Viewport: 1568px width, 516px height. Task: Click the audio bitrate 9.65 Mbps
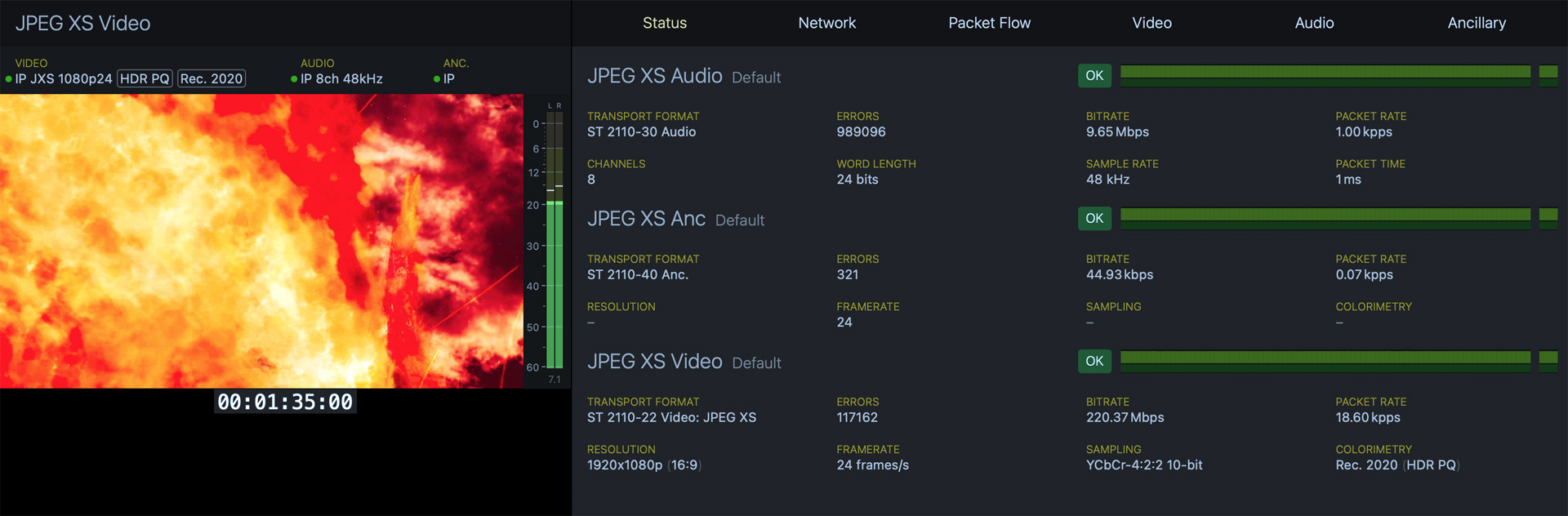pos(1117,131)
